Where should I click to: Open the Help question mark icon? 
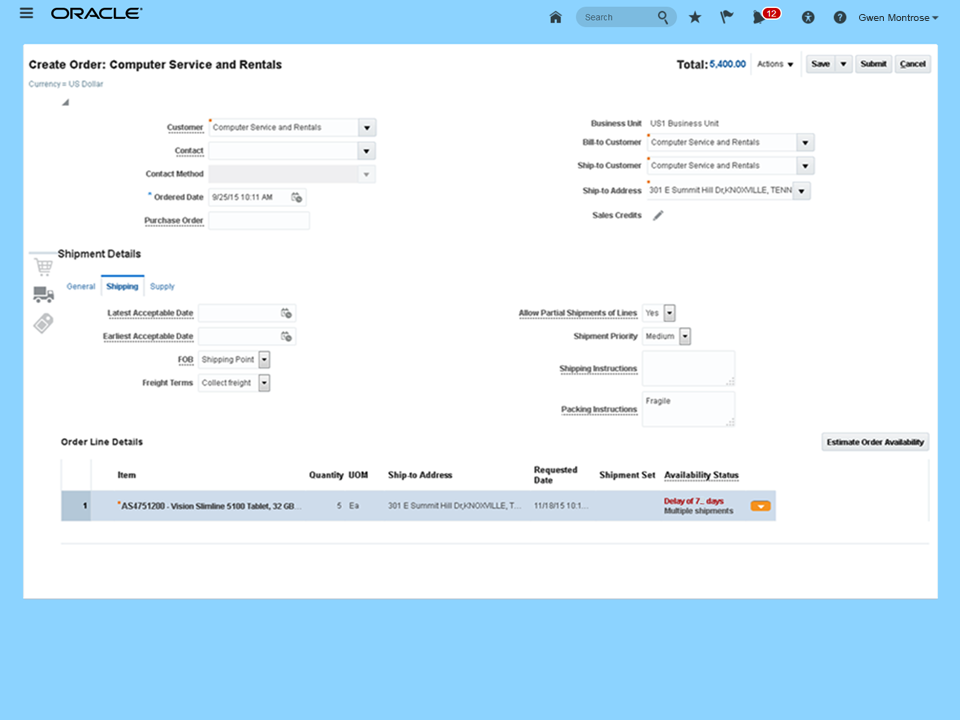click(839, 17)
